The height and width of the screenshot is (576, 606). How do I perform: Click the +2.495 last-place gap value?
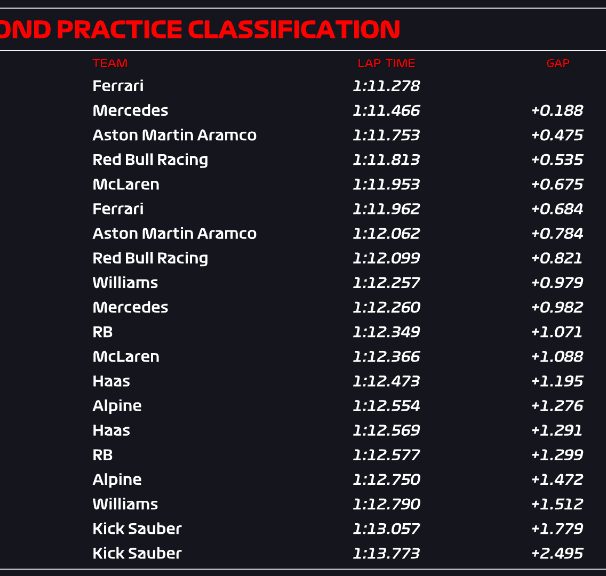coord(557,553)
